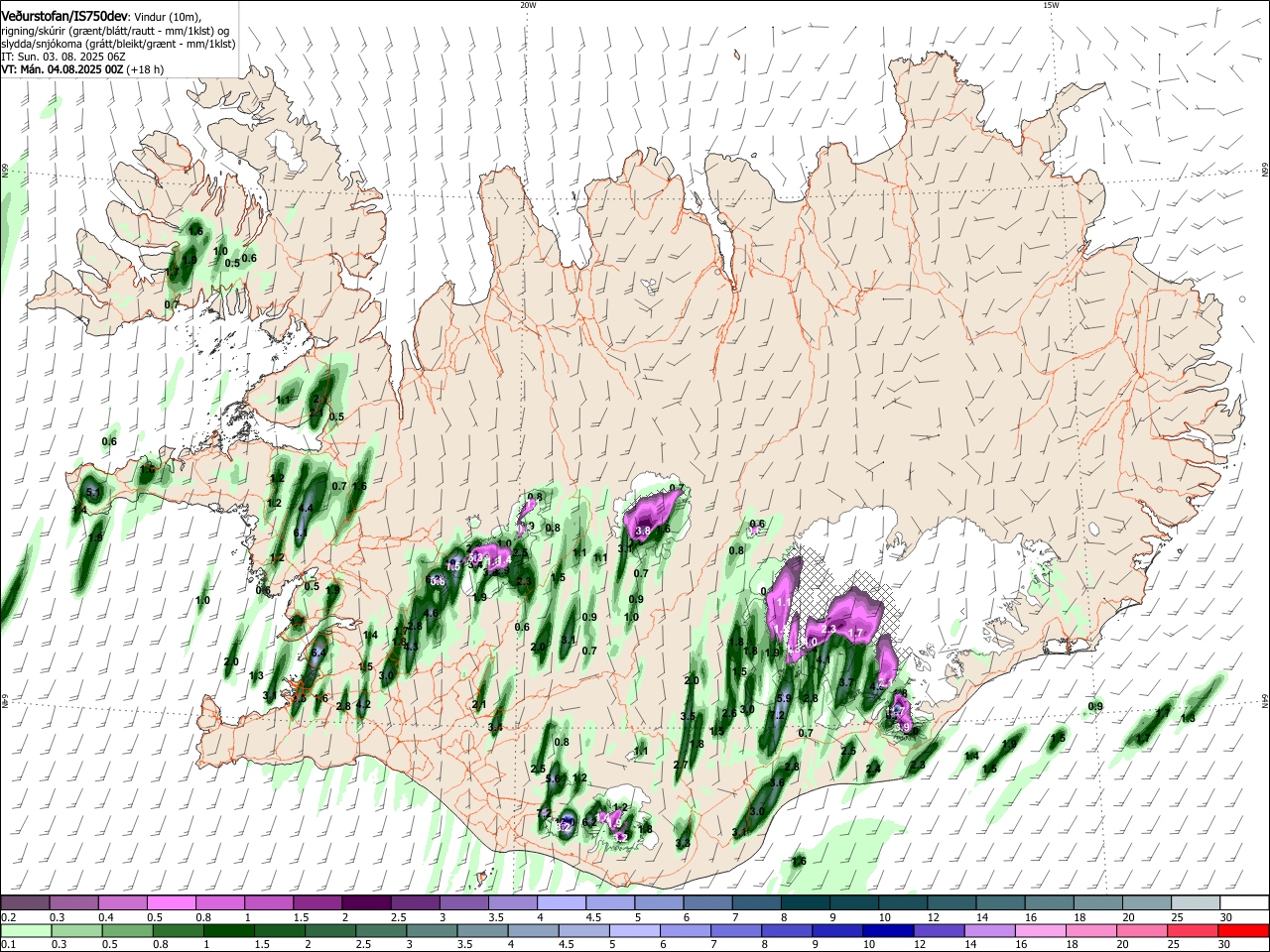
Task: Click the 'IT: Sun. 03. 08. 2025 06Z' line
Action: tap(63, 57)
